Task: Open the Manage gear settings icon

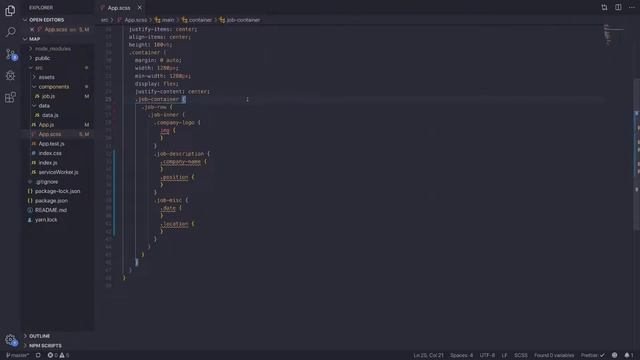Action: 11,340
